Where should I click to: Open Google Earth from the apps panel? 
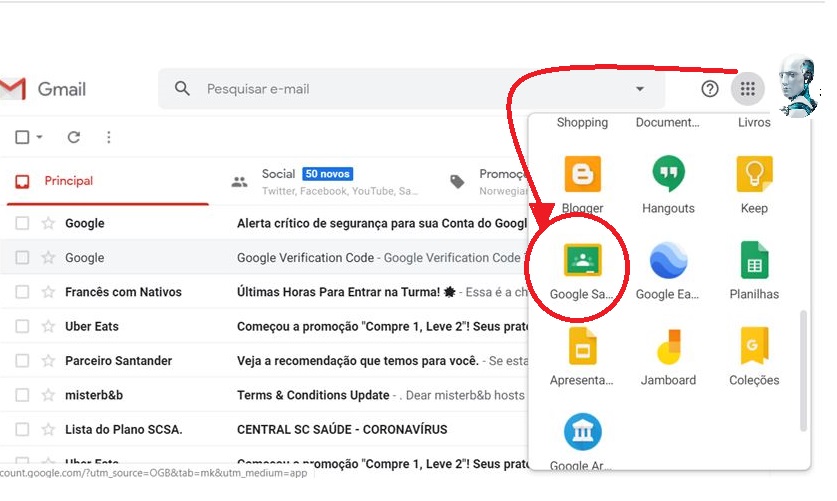667,271
